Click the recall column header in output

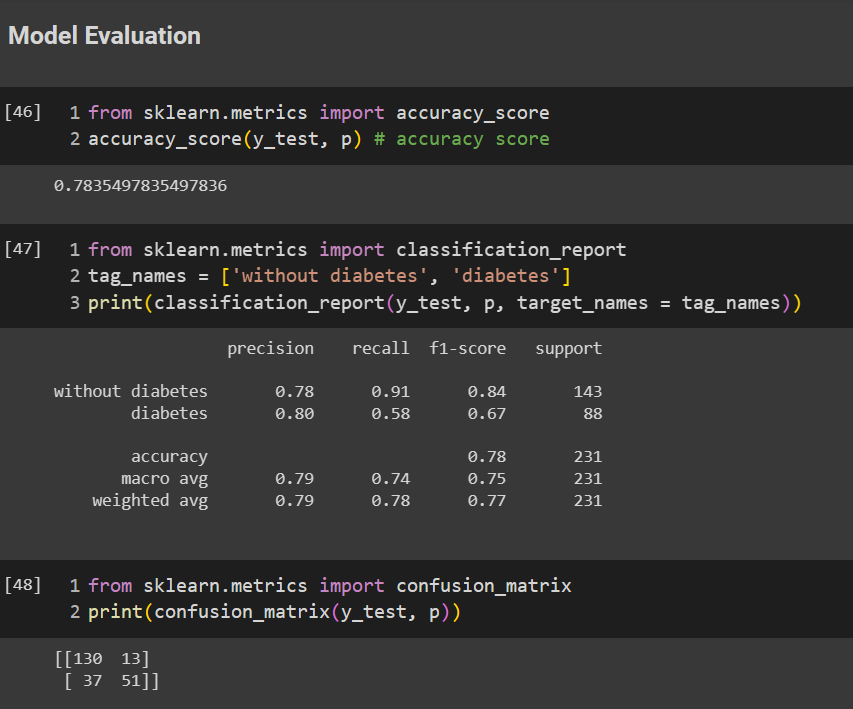(381, 348)
